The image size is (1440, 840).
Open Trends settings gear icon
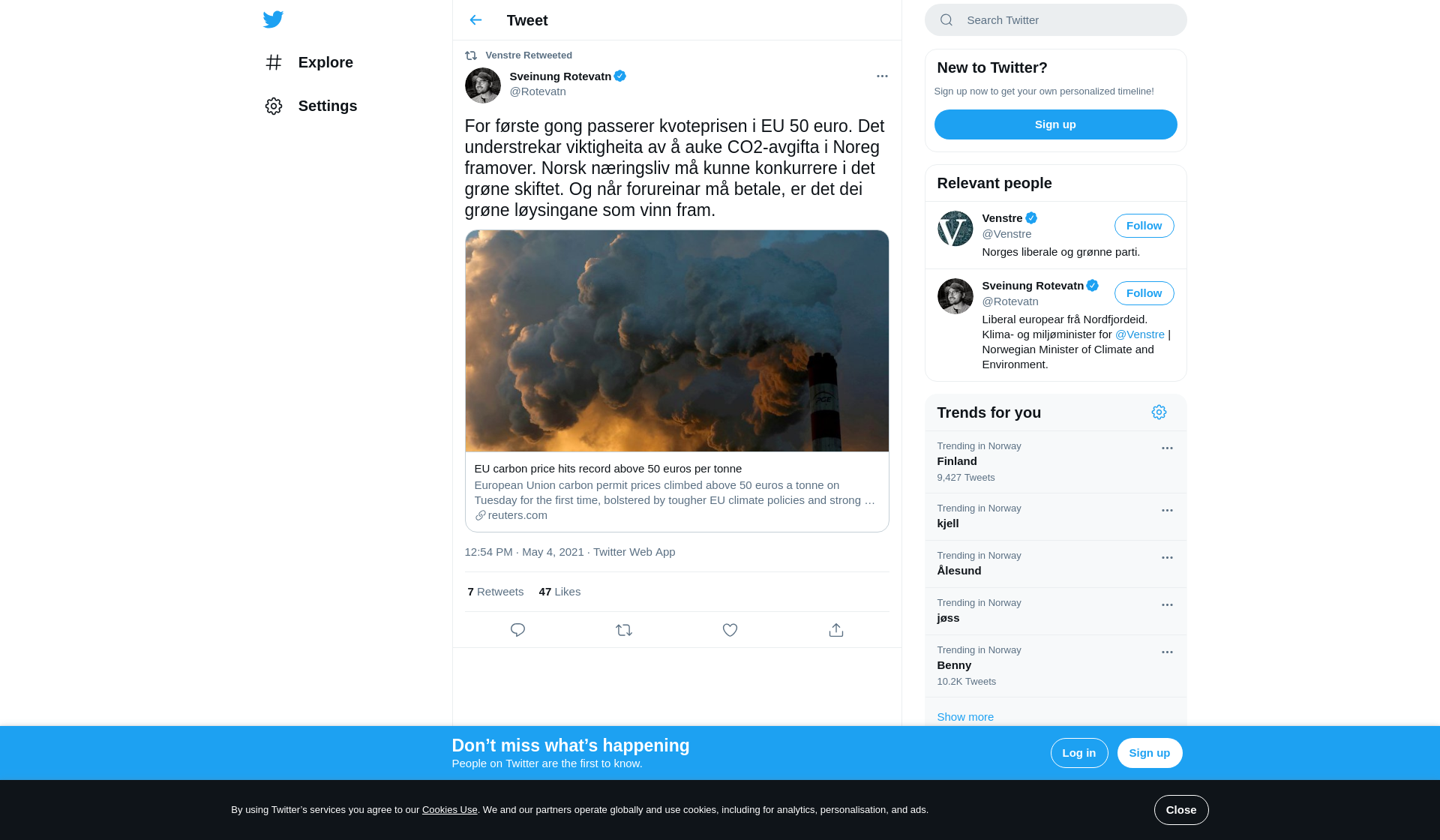click(1159, 412)
